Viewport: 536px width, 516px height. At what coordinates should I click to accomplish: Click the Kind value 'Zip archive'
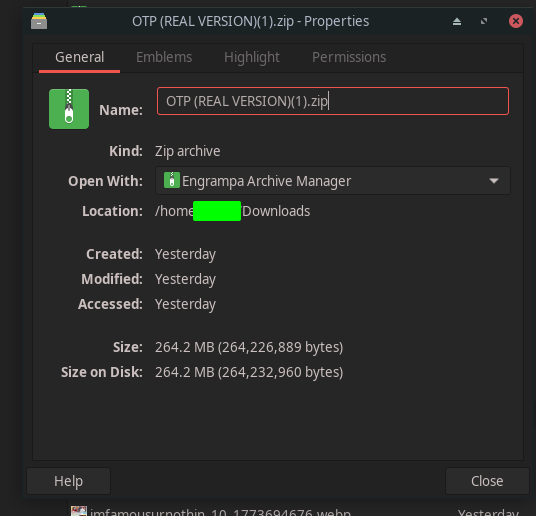(188, 151)
